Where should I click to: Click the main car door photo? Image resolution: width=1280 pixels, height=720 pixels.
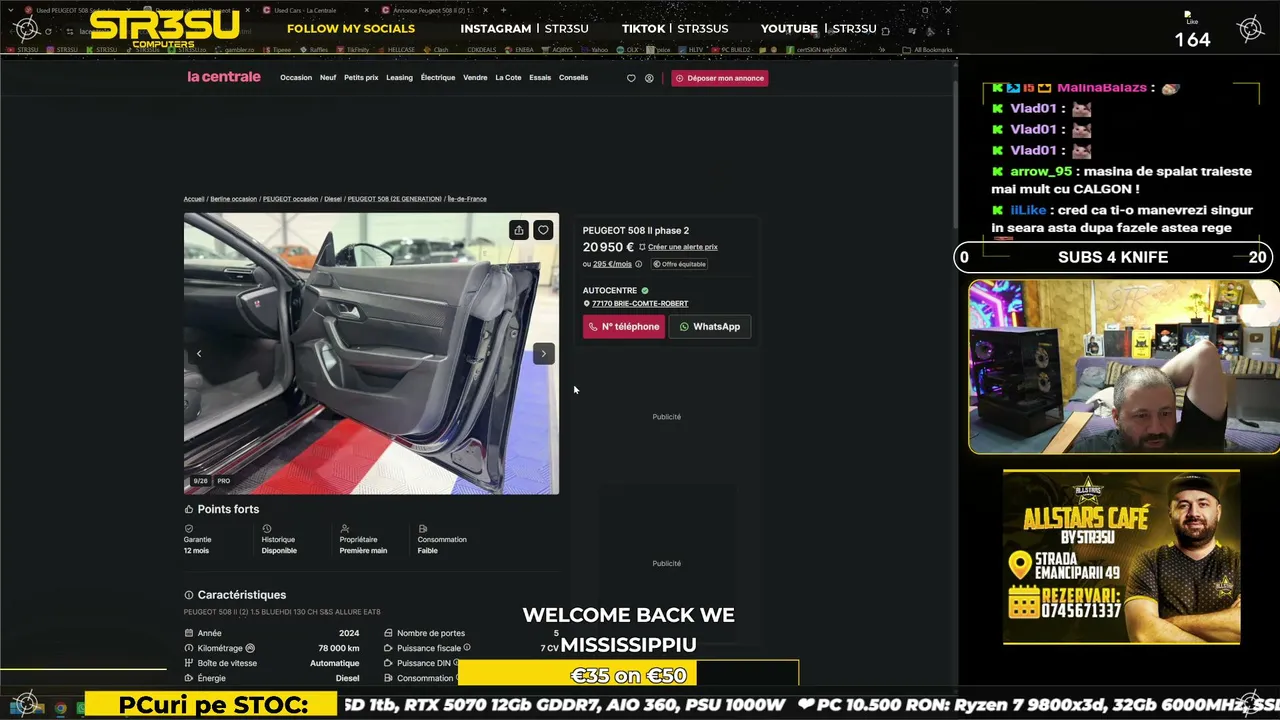tap(371, 354)
